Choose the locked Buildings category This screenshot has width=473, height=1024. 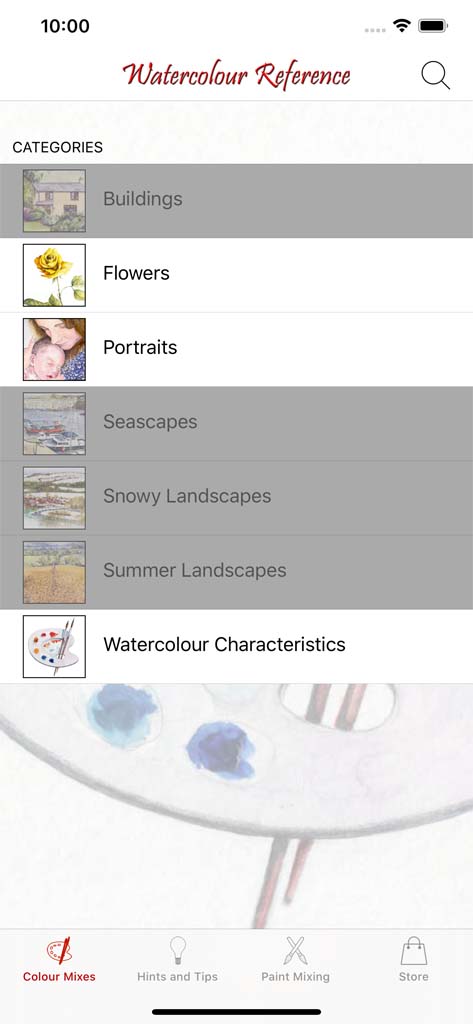coord(236,200)
